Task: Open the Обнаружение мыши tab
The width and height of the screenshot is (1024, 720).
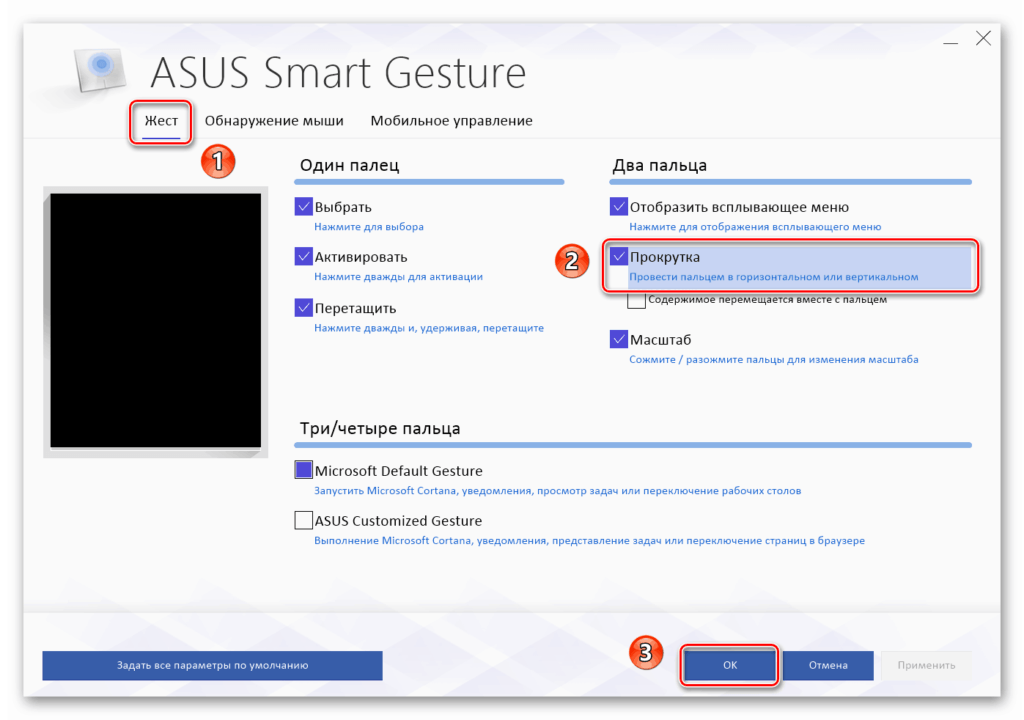Action: point(274,121)
